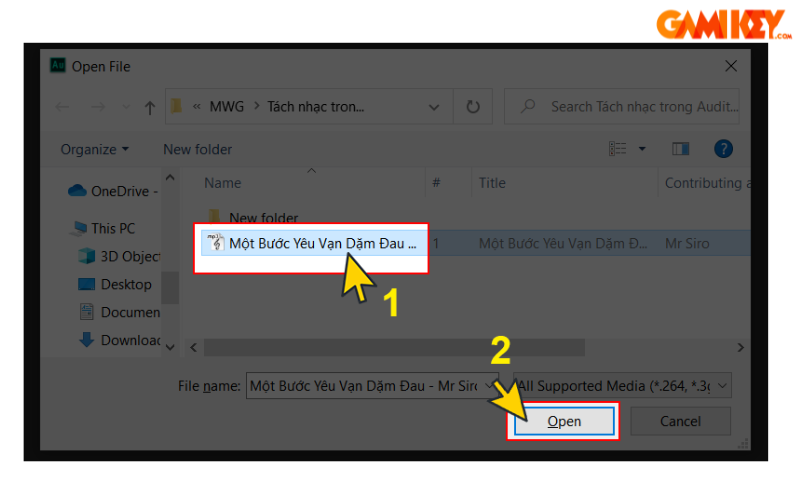Expand the view options dropdown arrow
This screenshot has width=800, height=500.
(x=642, y=149)
